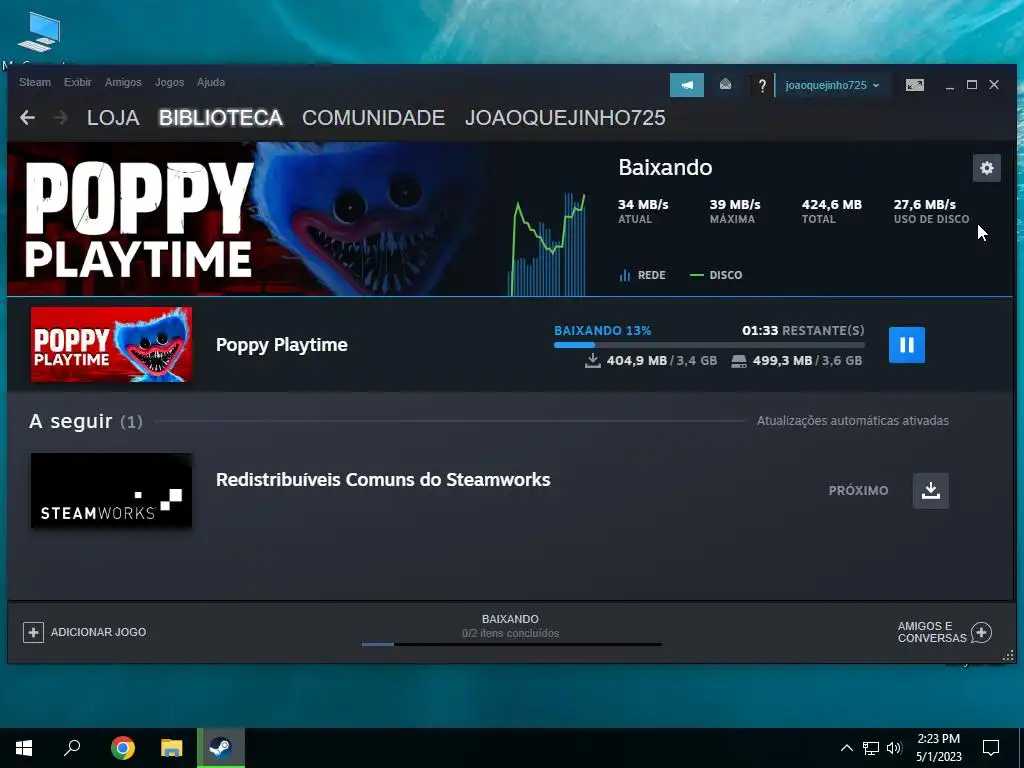The image size is (1024, 768).
Task: Start downloading Steamworks redistributables now
Action: pyautogui.click(x=931, y=490)
